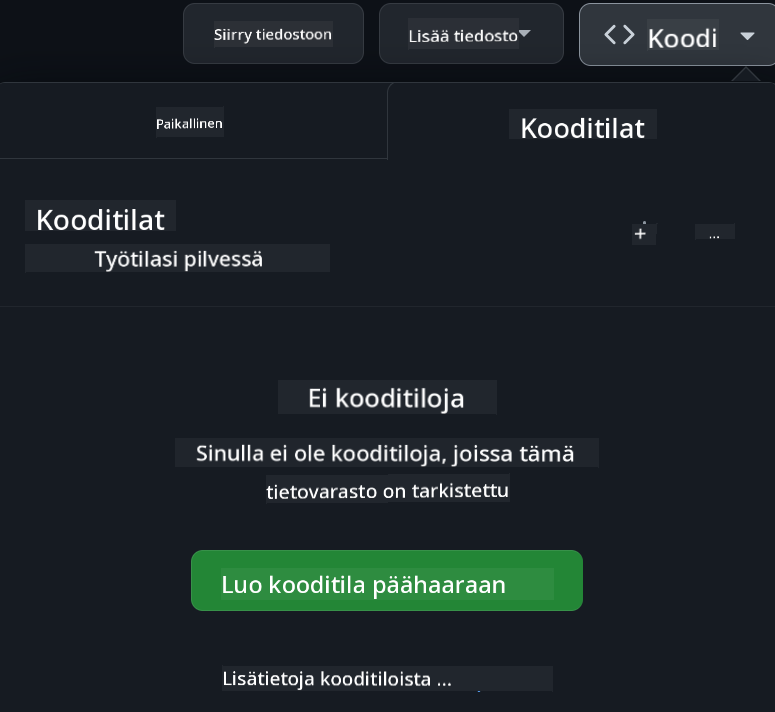Open the Lisää tiedosto dropdown arrow

click(525, 35)
